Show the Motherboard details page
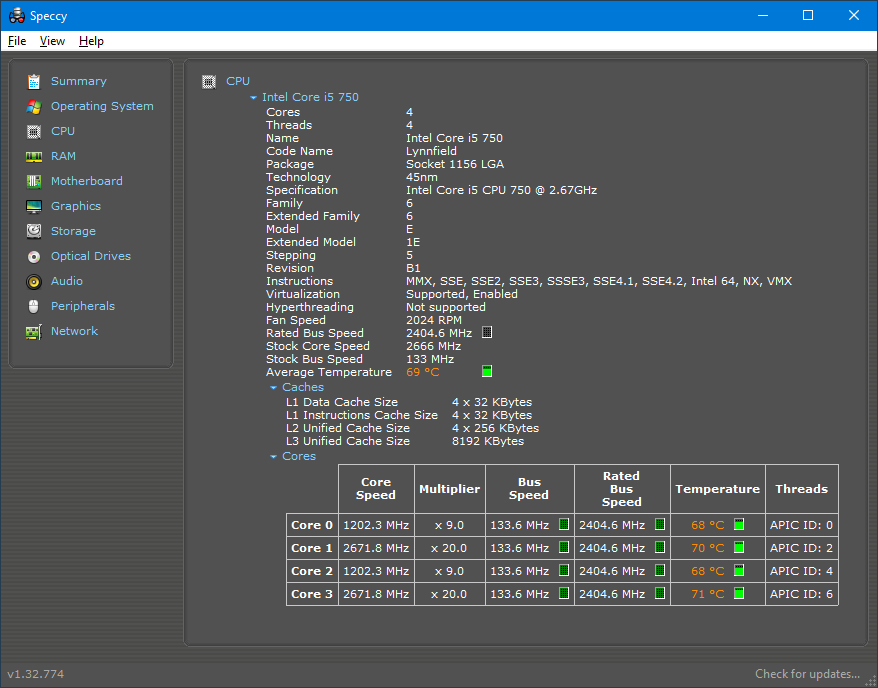The width and height of the screenshot is (878, 688). (x=87, y=181)
